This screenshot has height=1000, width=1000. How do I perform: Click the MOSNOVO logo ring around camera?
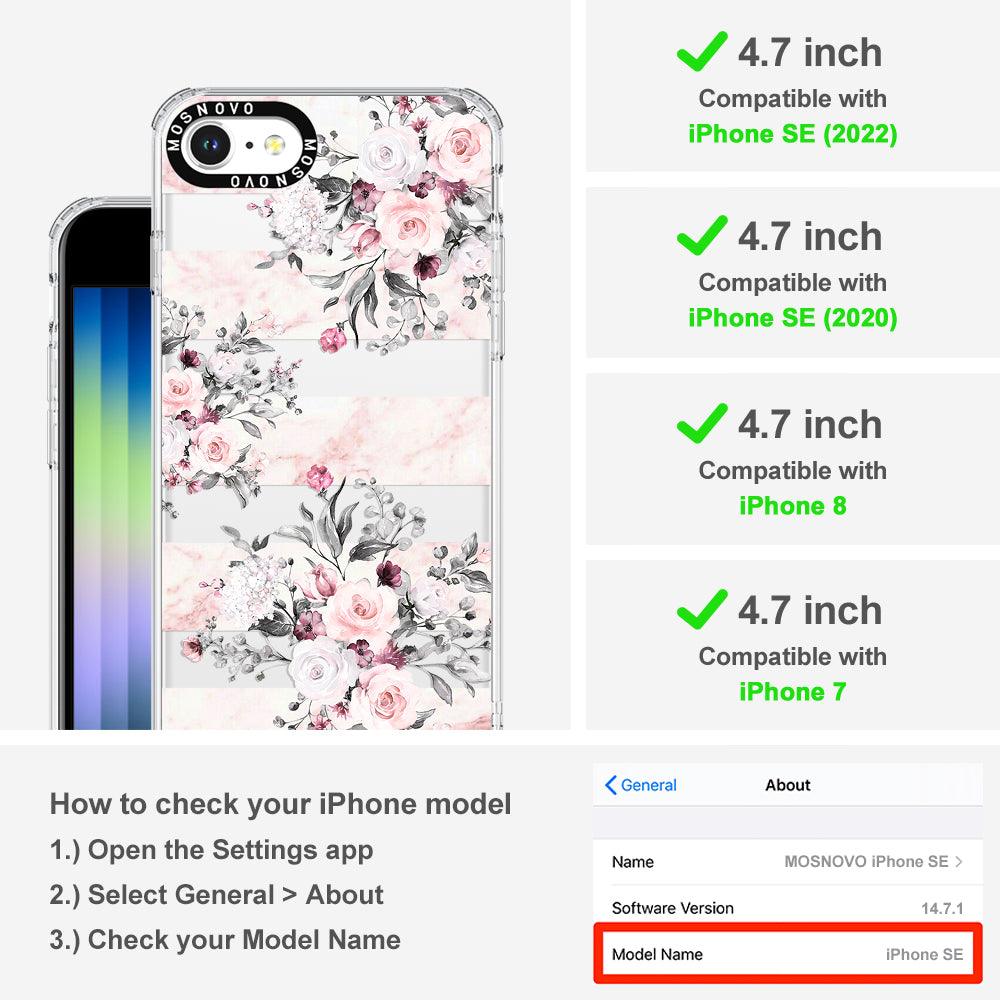point(242,145)
